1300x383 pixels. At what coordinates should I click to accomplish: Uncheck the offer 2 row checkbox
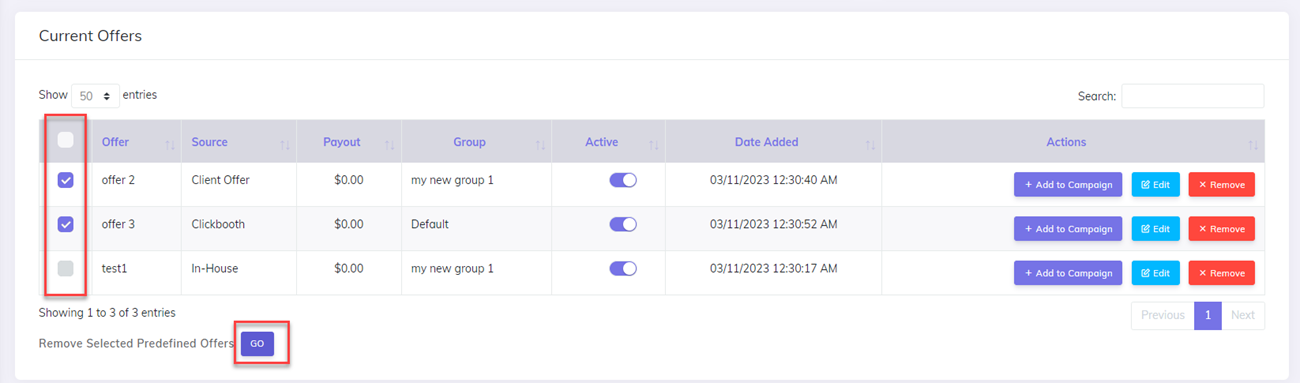(65, 181)
